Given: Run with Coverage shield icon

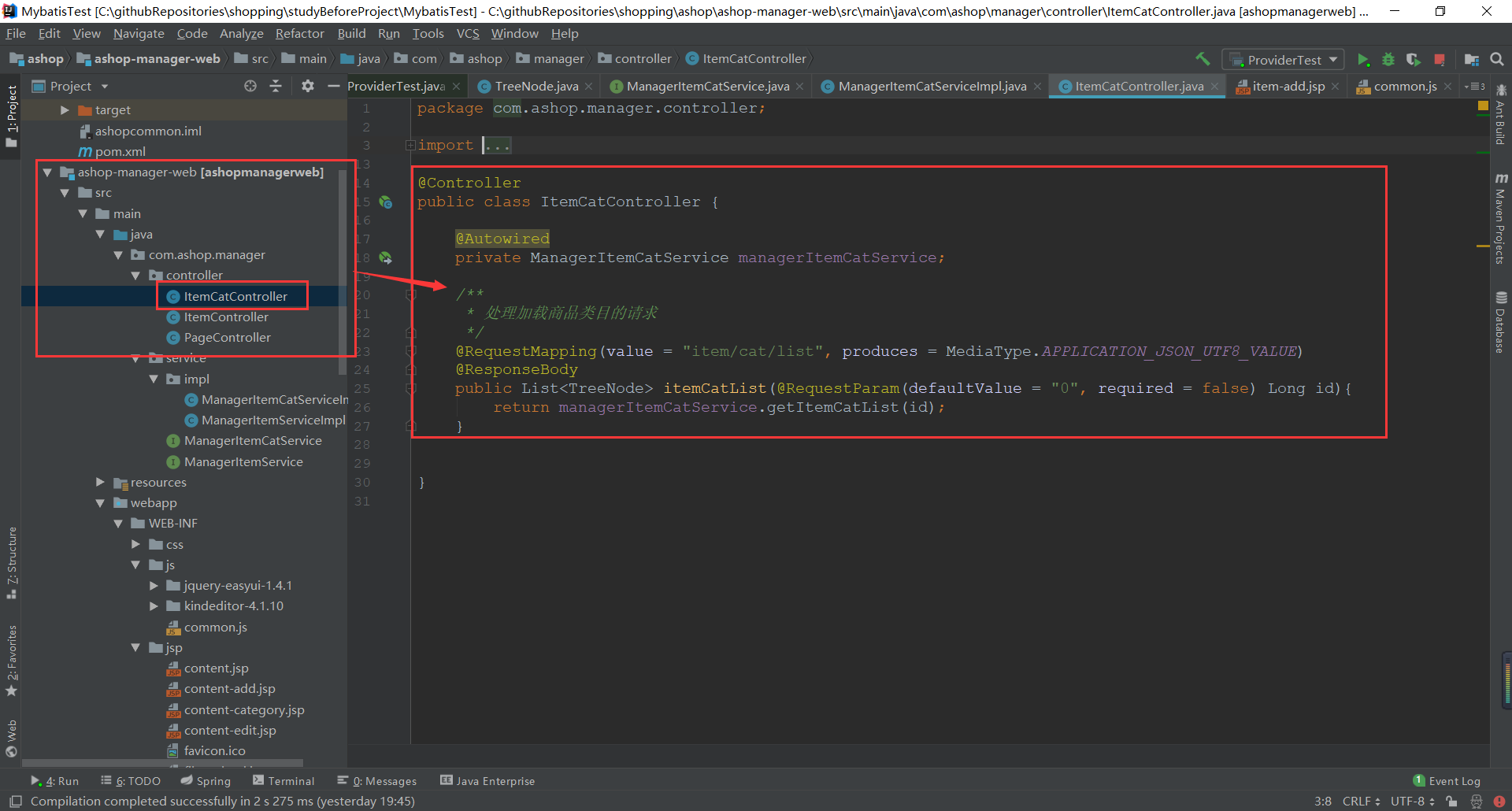Looking at the screenshot, I should pos(1414,60).
